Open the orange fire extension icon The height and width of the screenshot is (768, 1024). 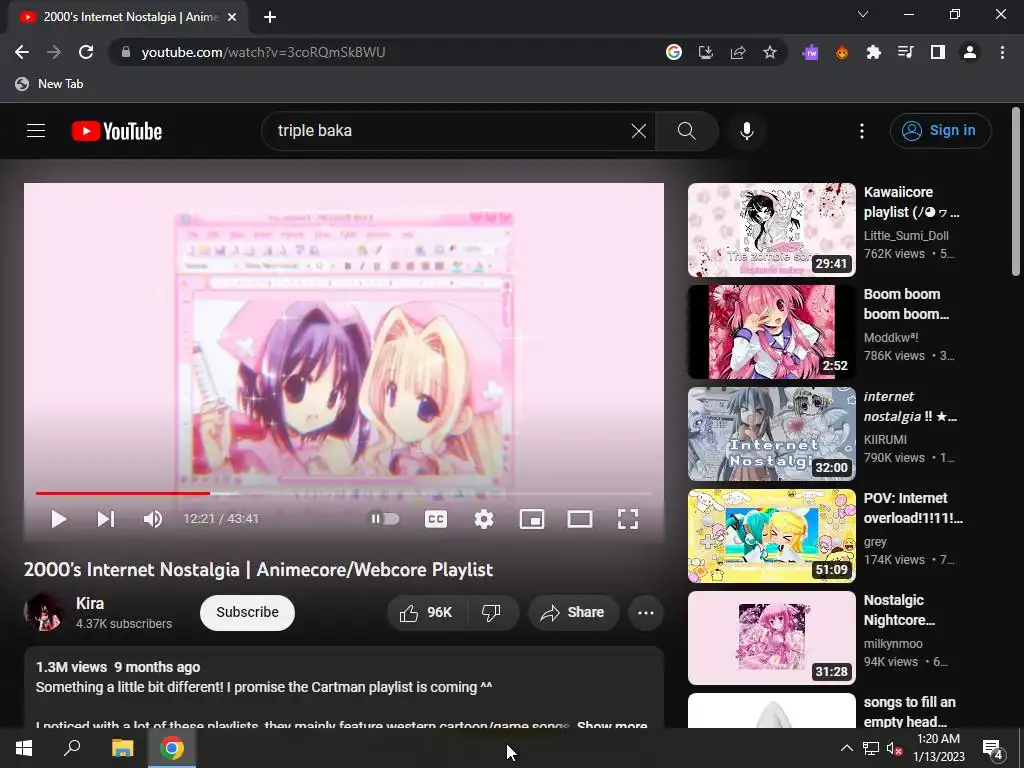842,52
